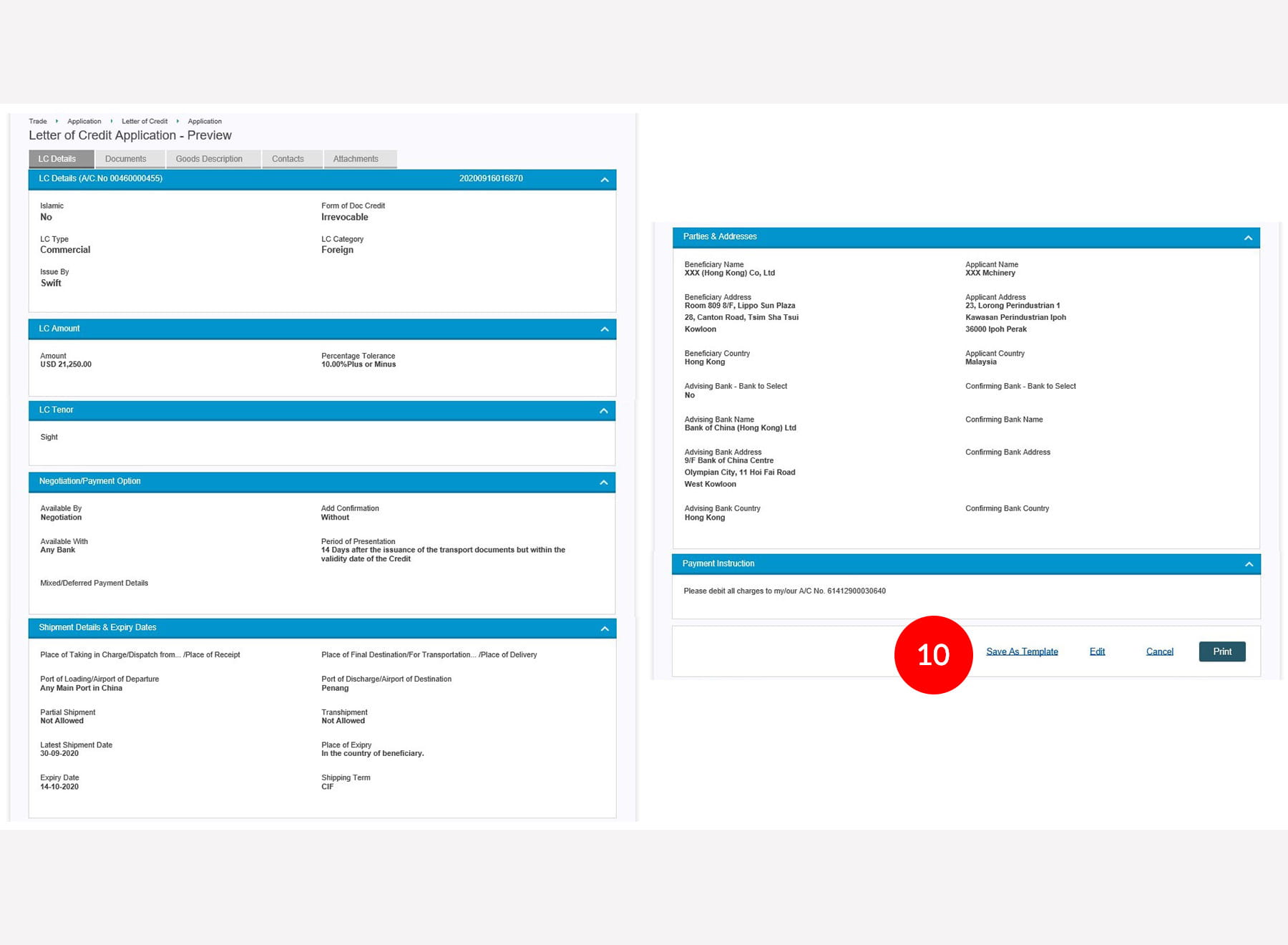Collapse the LC Amount section
Viewport: 1288px width, 945px height.
[x=605, y=329]
